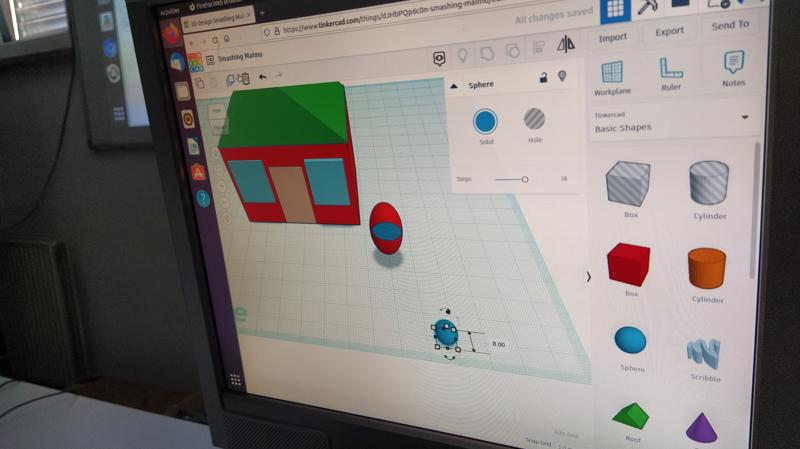
Task: Click the Copy icon in the edit toolbar
Action: click(199, 83)
